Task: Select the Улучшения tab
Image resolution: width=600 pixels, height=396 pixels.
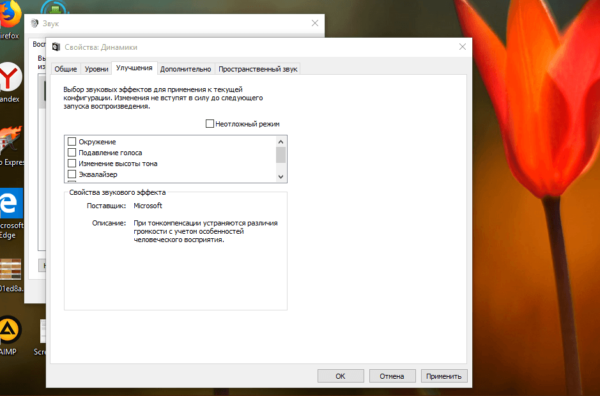Action: (x=134, y=68)
